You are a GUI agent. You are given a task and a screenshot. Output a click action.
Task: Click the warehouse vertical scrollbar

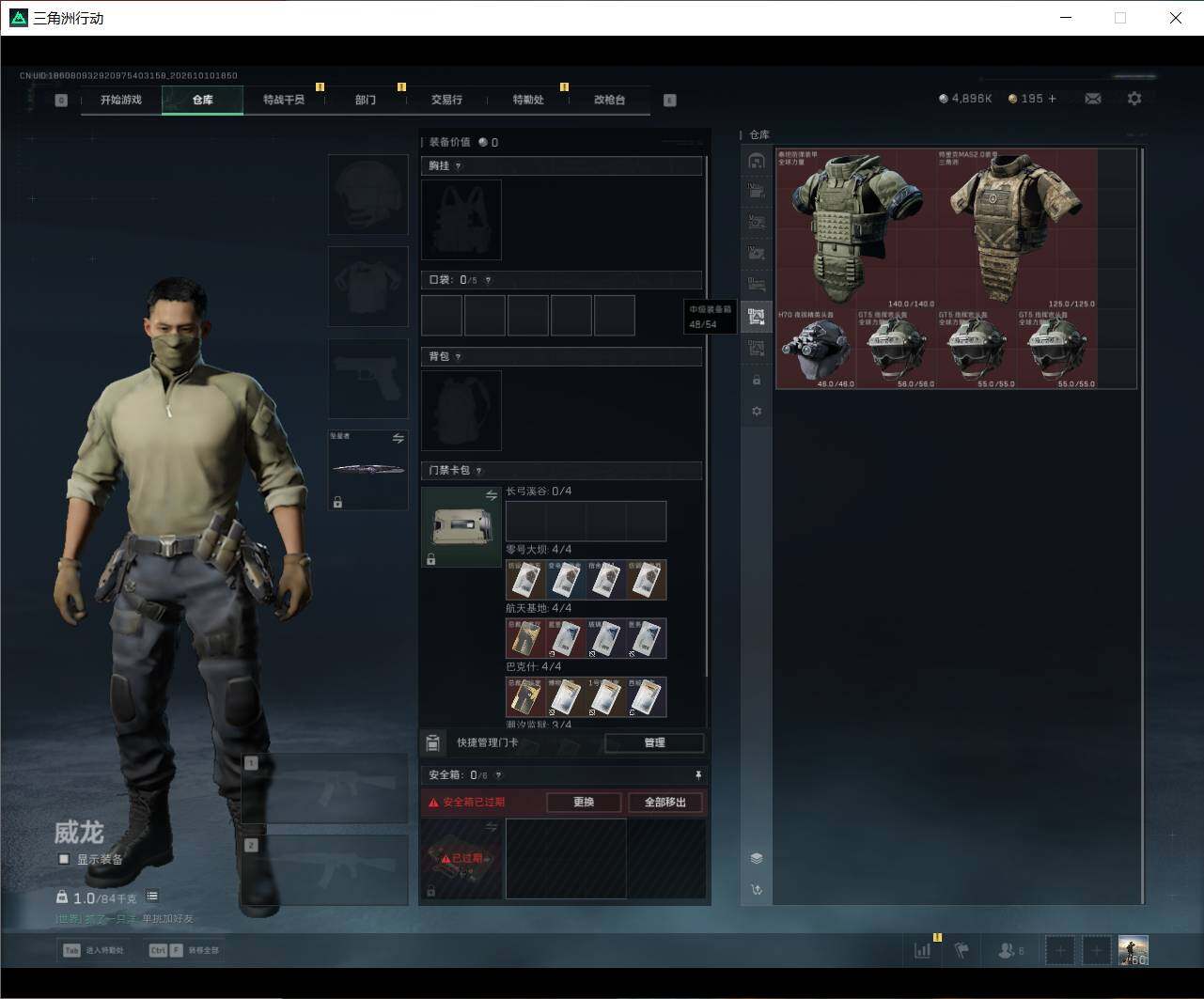1142,526
